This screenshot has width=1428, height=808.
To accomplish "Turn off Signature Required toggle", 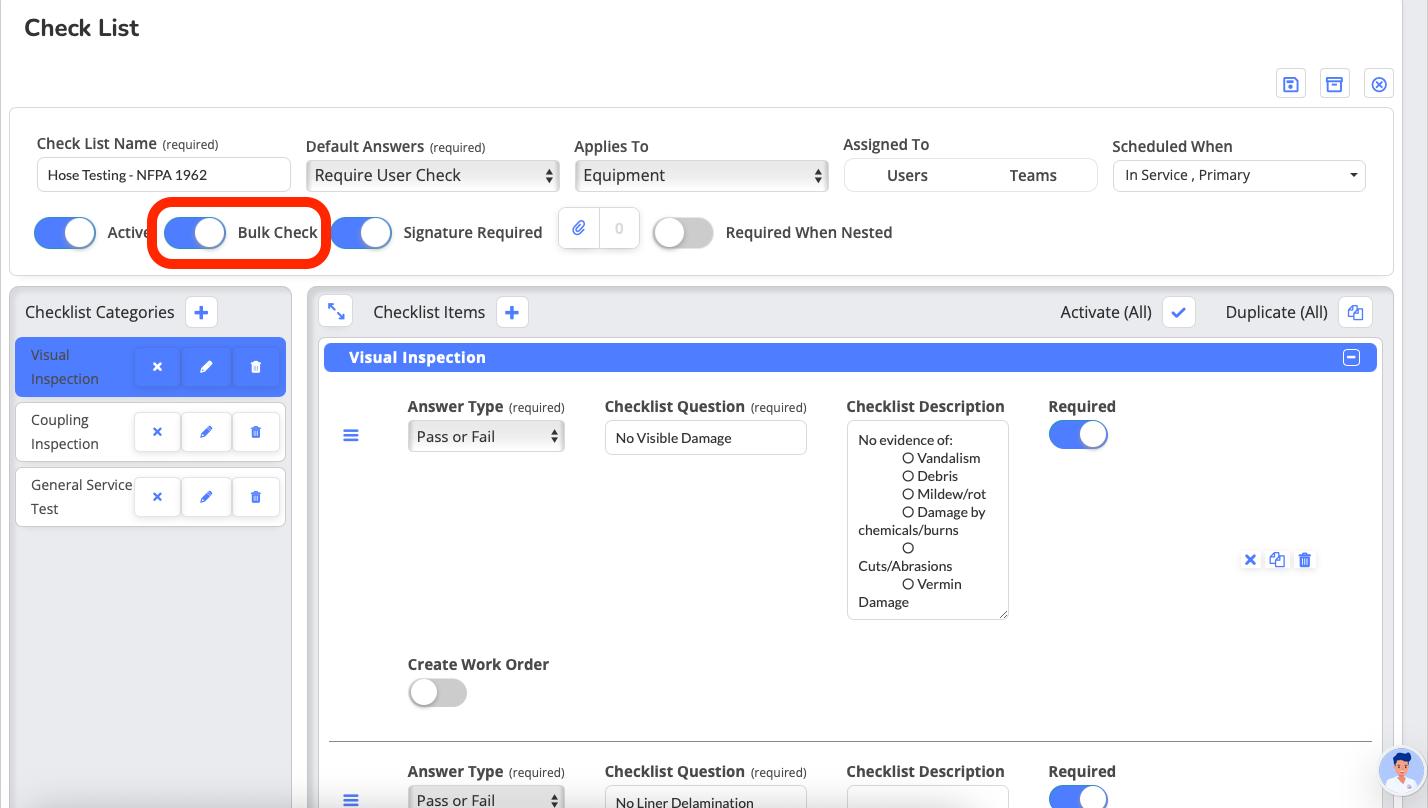I will point(362,233).
